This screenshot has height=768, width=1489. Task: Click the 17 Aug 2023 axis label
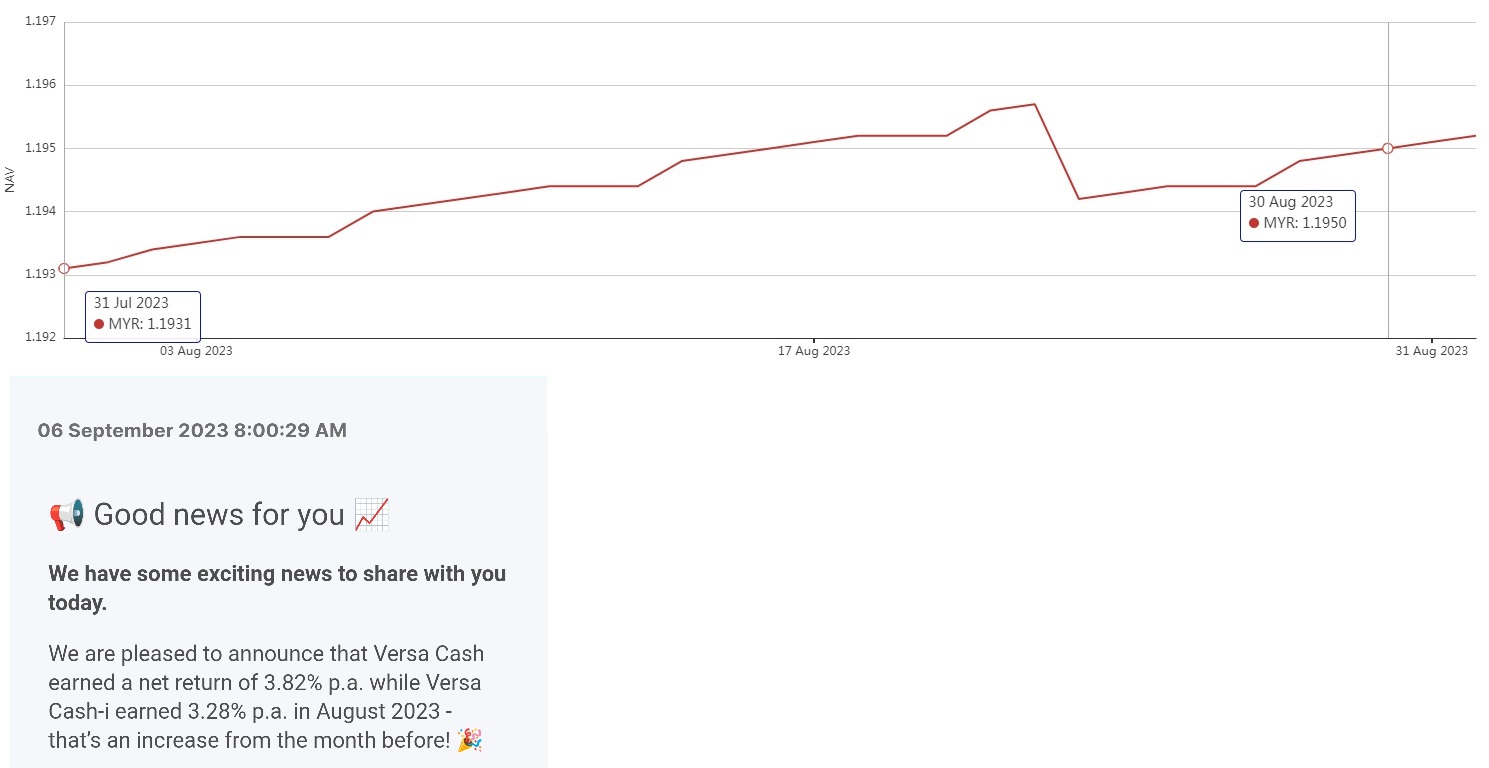pyautogui.click(x=815, y=351)
